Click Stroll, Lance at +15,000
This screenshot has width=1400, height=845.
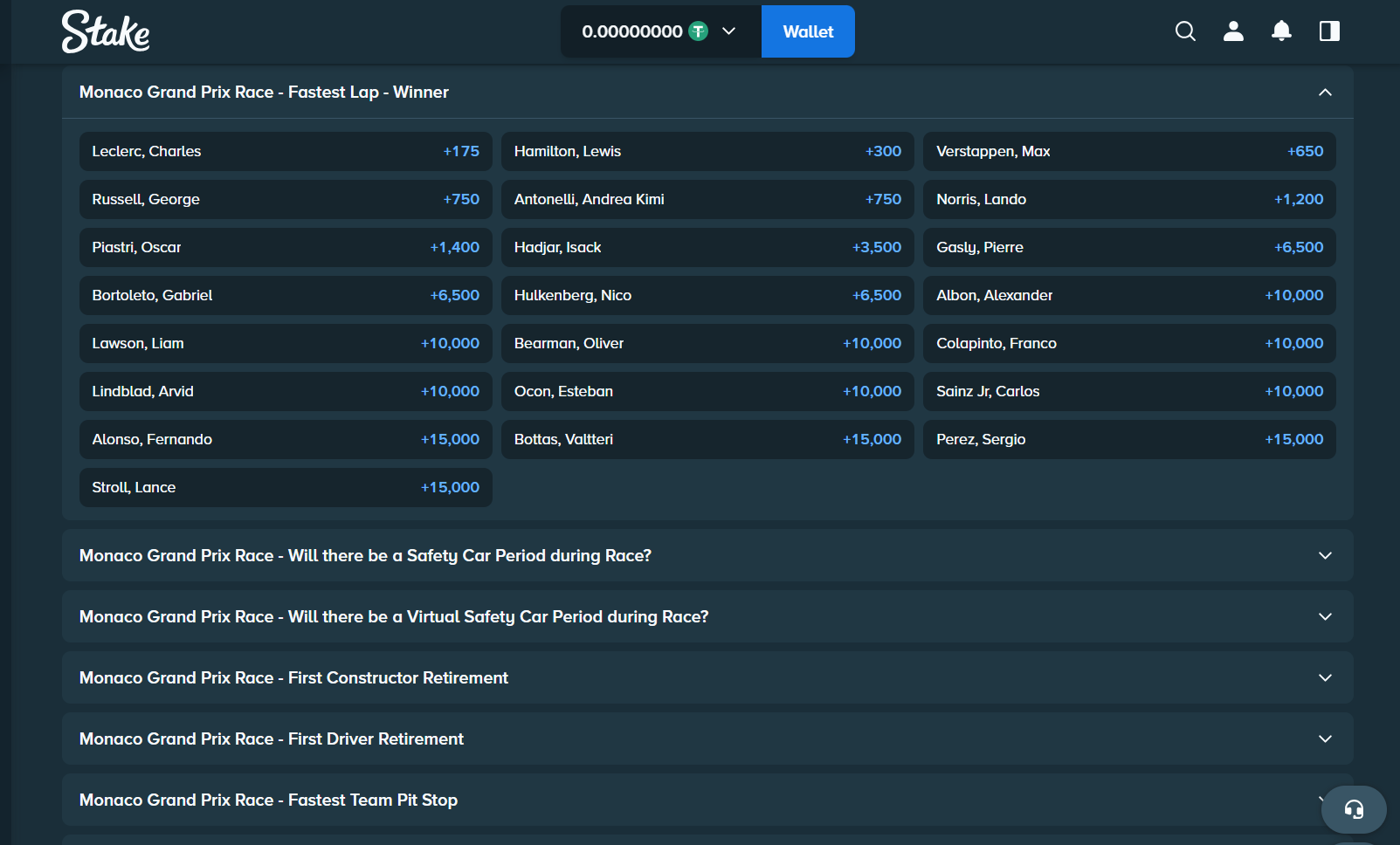pyautogui.click(x=286, y=487)
